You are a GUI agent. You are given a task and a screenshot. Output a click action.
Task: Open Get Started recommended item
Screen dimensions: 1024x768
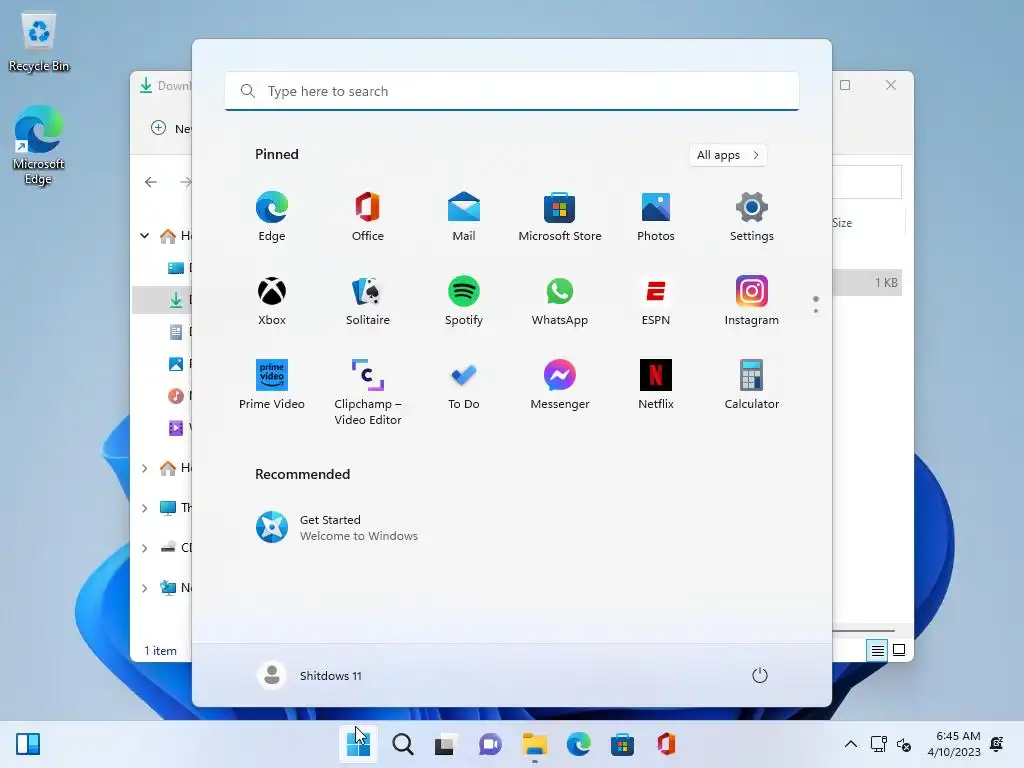coord(336,527)
